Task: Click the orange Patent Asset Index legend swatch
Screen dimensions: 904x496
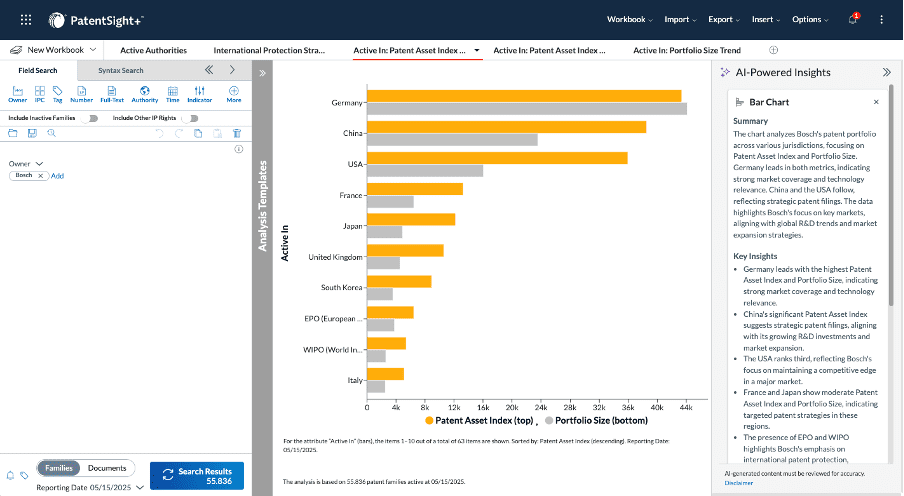Action: (x=429, y=422)
